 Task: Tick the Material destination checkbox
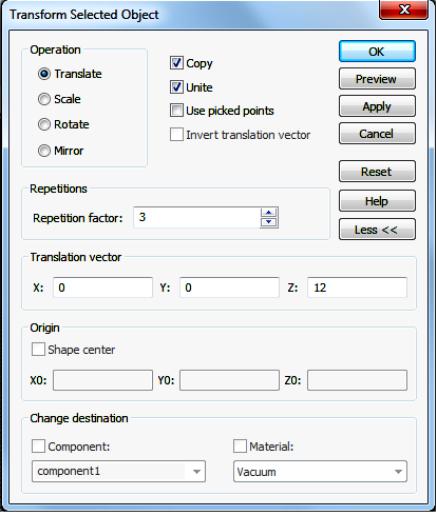[240, 446]
